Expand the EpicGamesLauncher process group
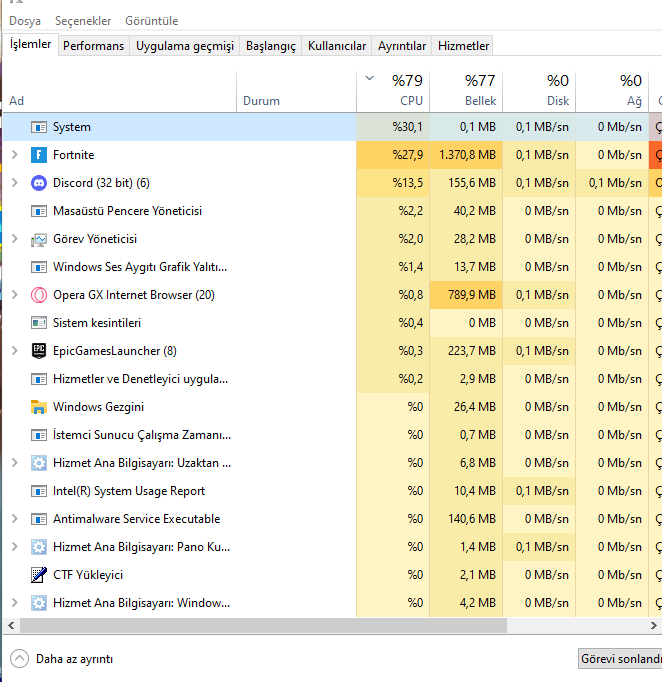Screen dimensions: 662x682 (14, 351)
